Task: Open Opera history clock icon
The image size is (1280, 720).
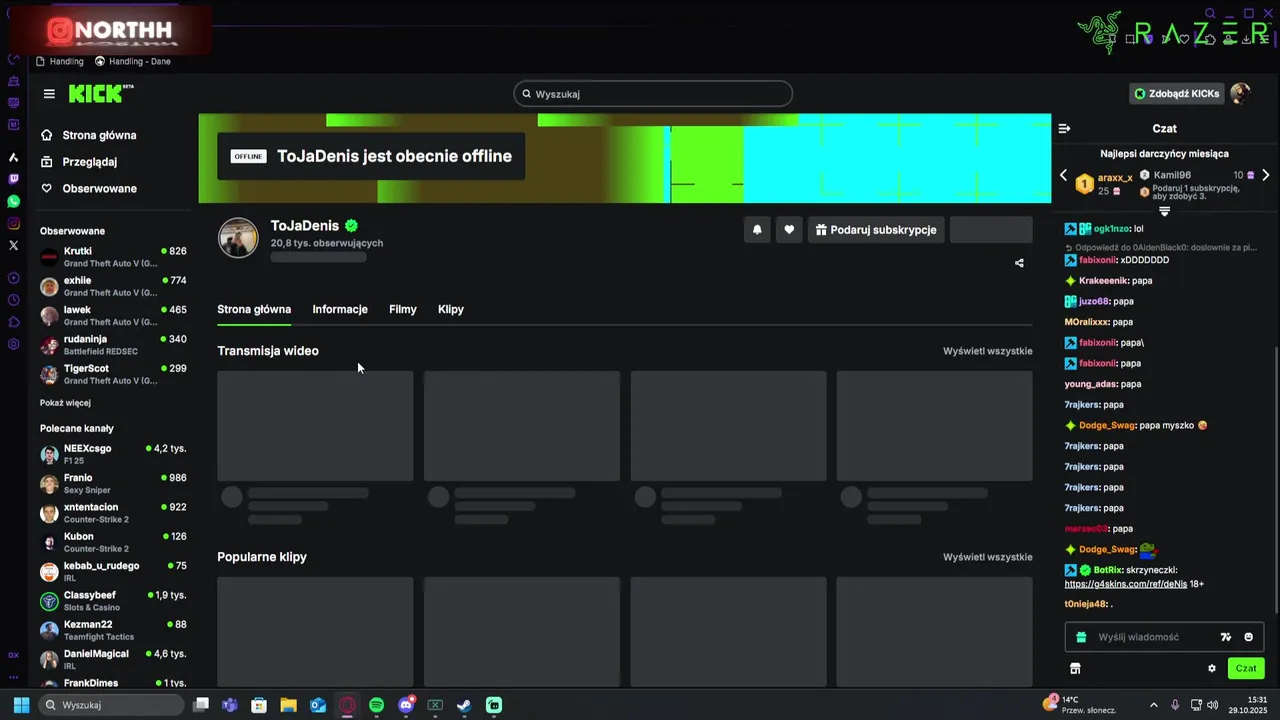Action: pyautogui.click(x=14, y=300)
